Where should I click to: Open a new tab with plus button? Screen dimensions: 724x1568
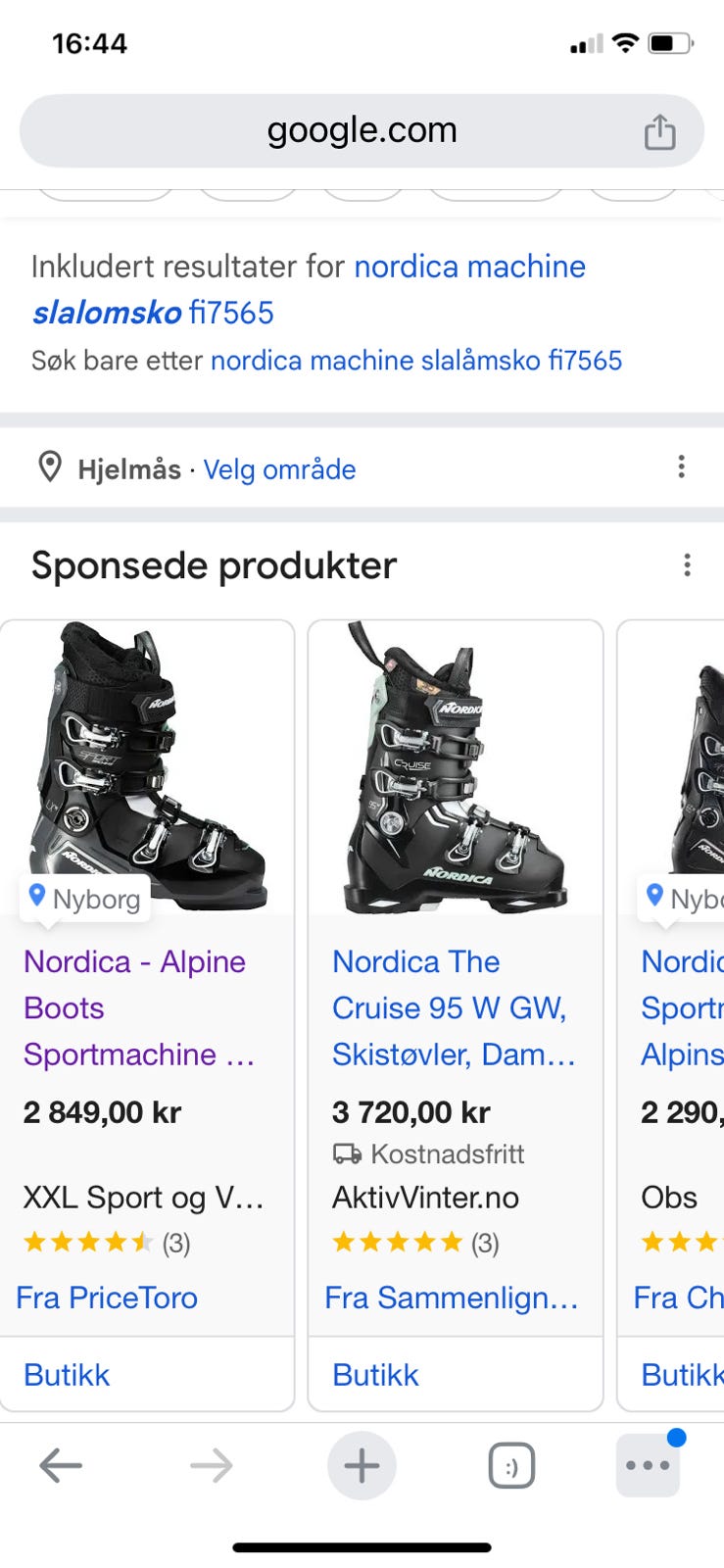pos(362,1466)
